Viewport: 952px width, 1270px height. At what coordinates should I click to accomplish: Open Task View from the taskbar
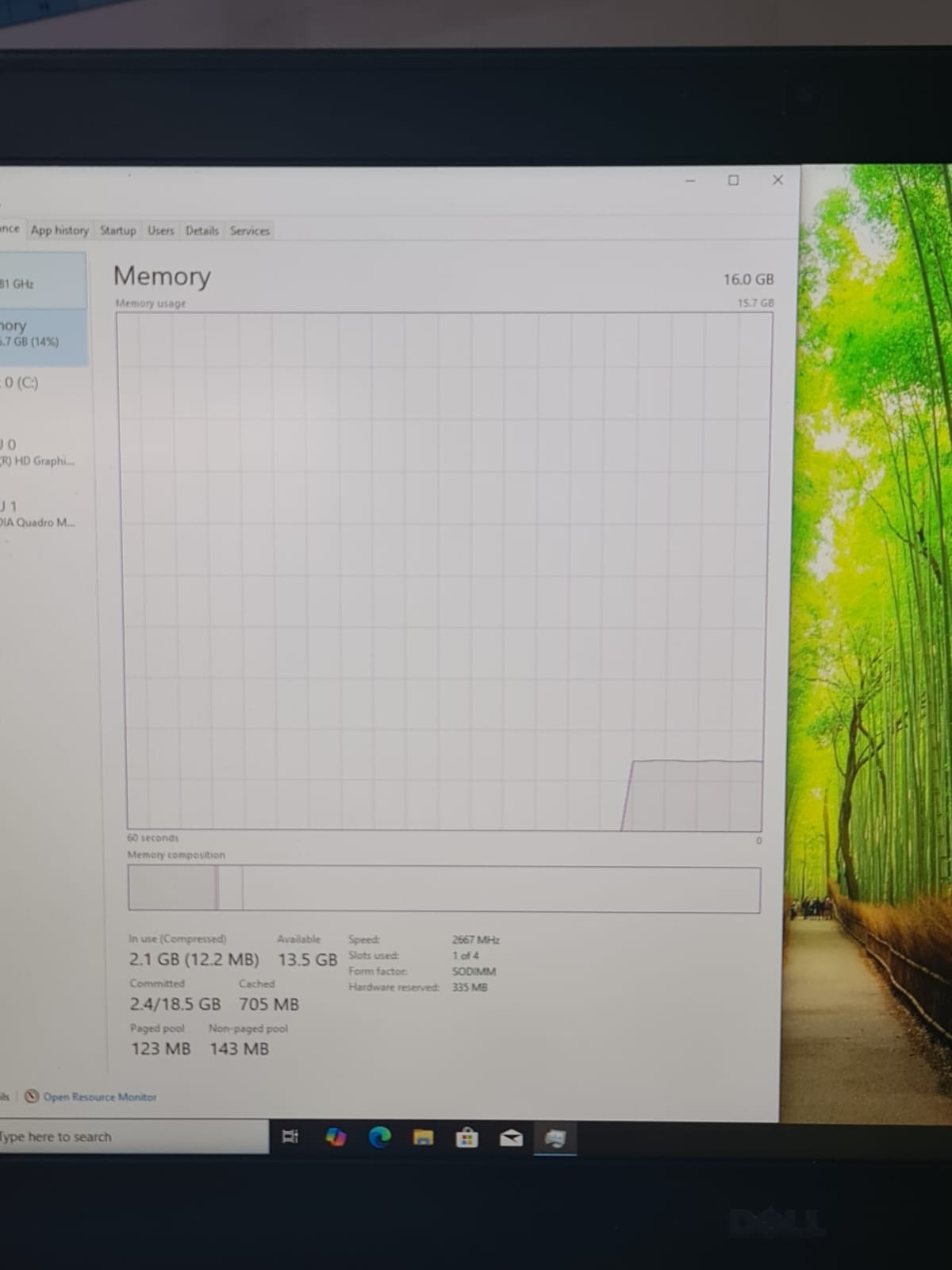(290, 1137)
